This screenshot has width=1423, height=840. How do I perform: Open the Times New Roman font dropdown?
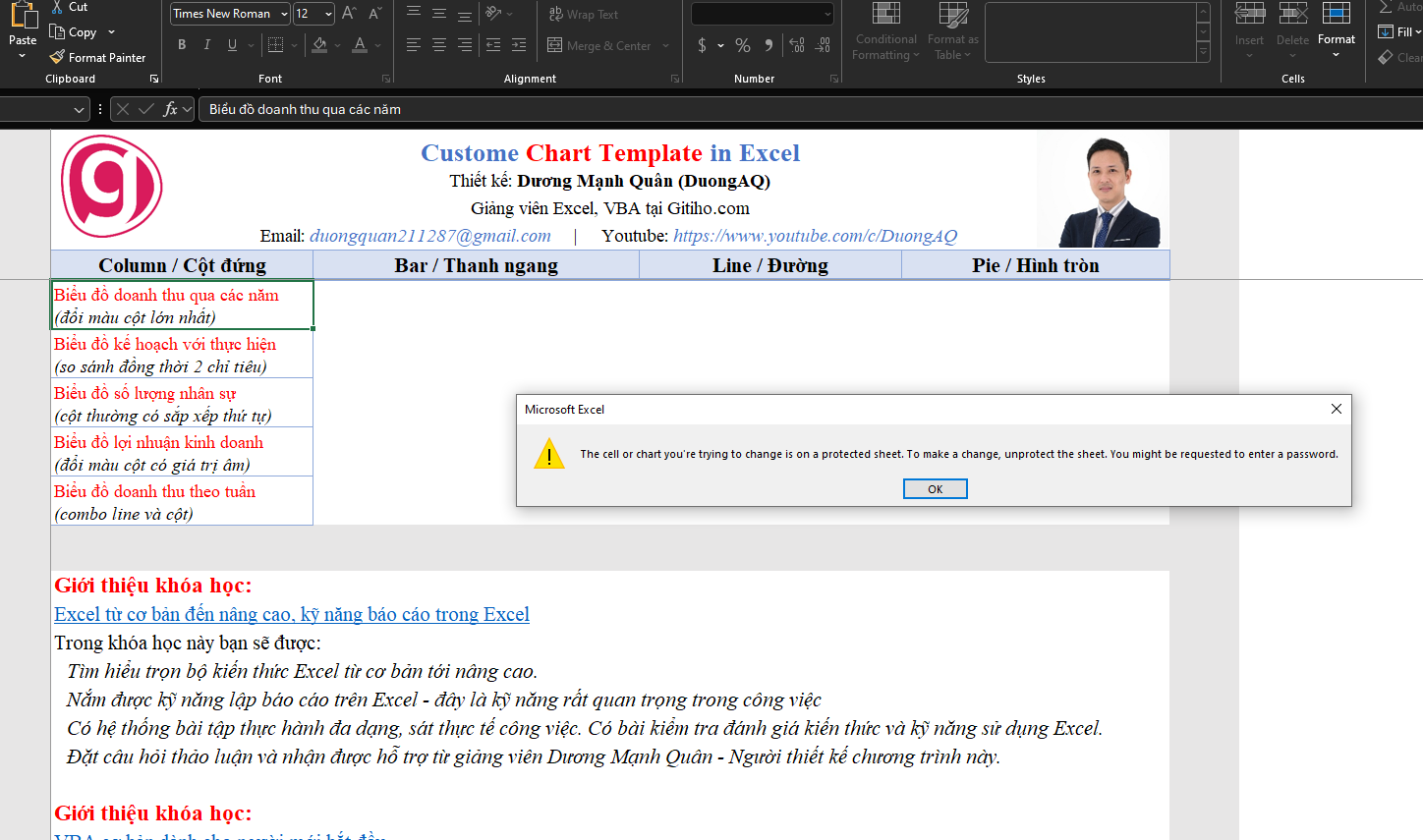(284, 14)
